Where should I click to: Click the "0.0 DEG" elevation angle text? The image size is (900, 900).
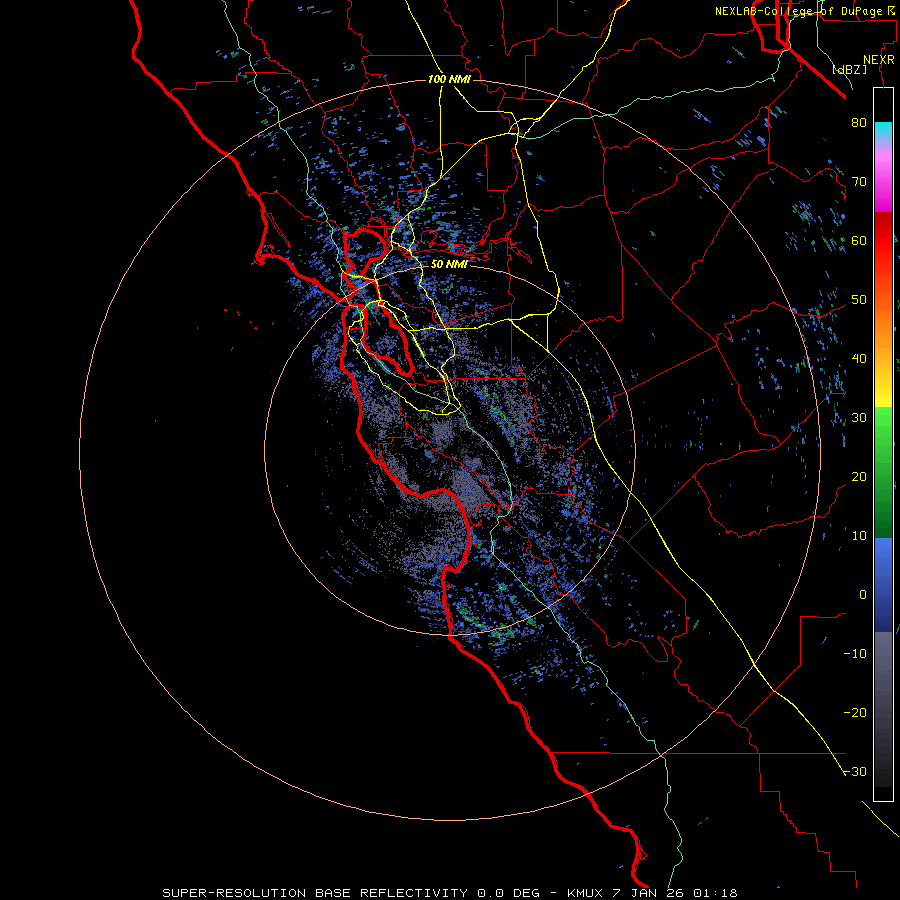(x=508, y=893)
